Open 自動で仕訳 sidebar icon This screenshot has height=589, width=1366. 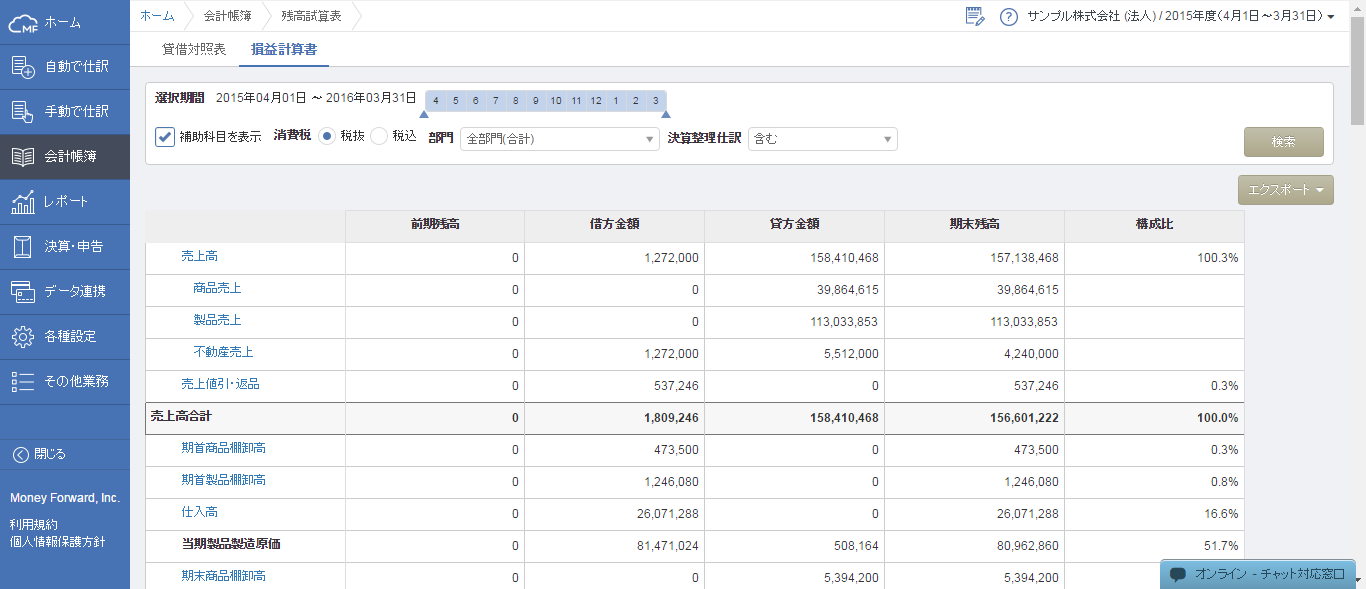[23, 67]
